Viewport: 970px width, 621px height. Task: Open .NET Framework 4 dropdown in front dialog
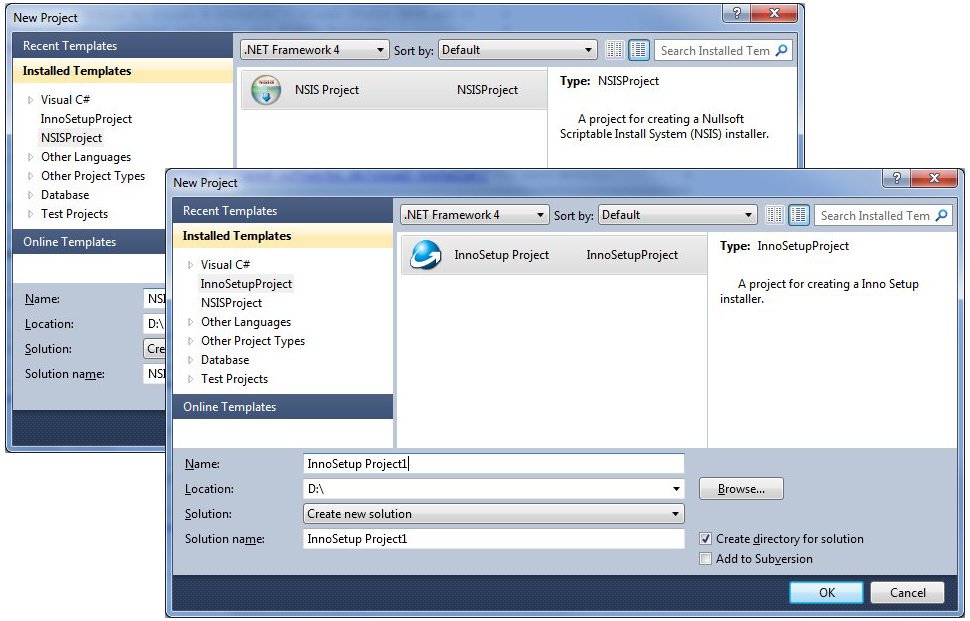point(474,215)
